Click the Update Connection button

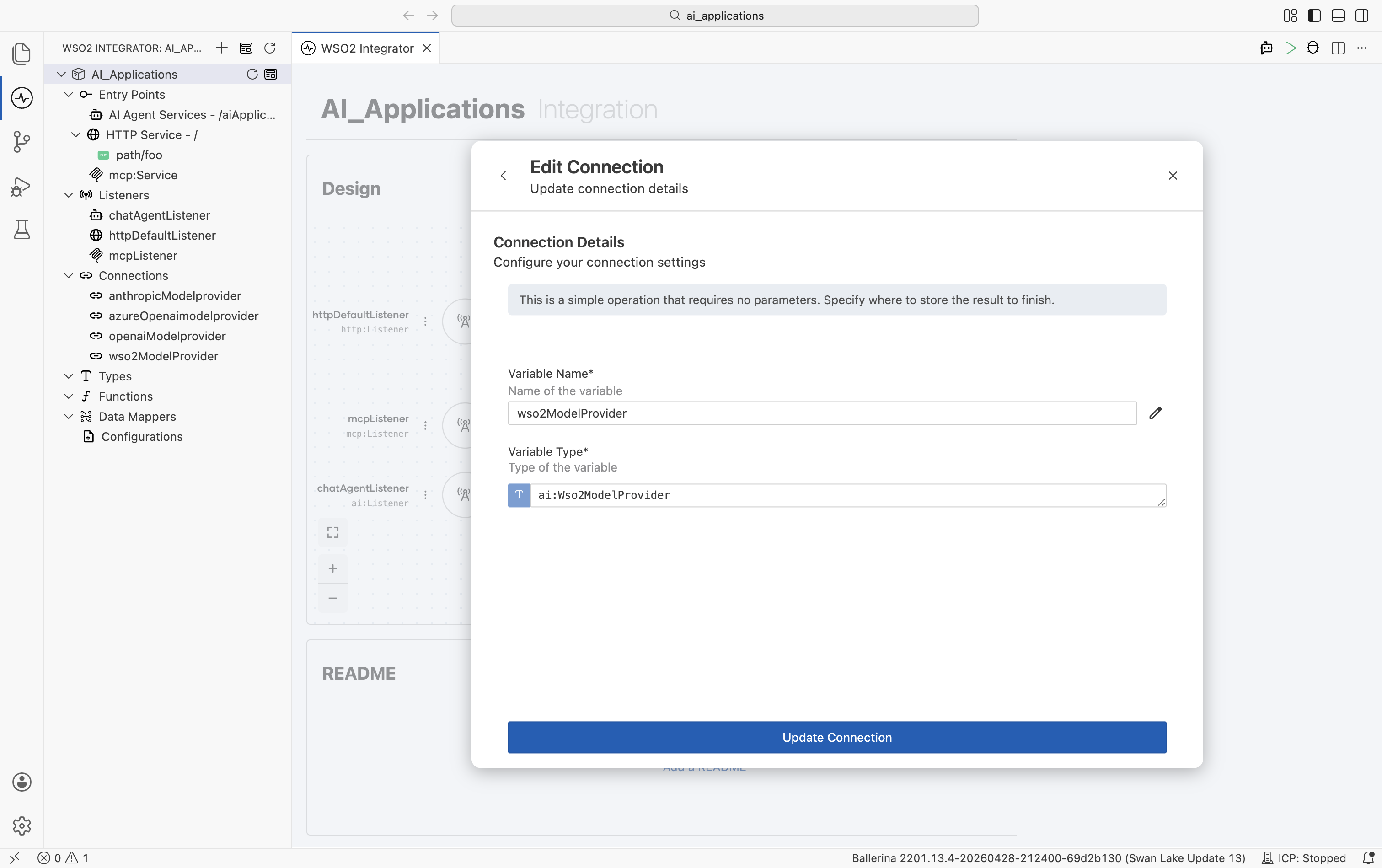(837, 737)
